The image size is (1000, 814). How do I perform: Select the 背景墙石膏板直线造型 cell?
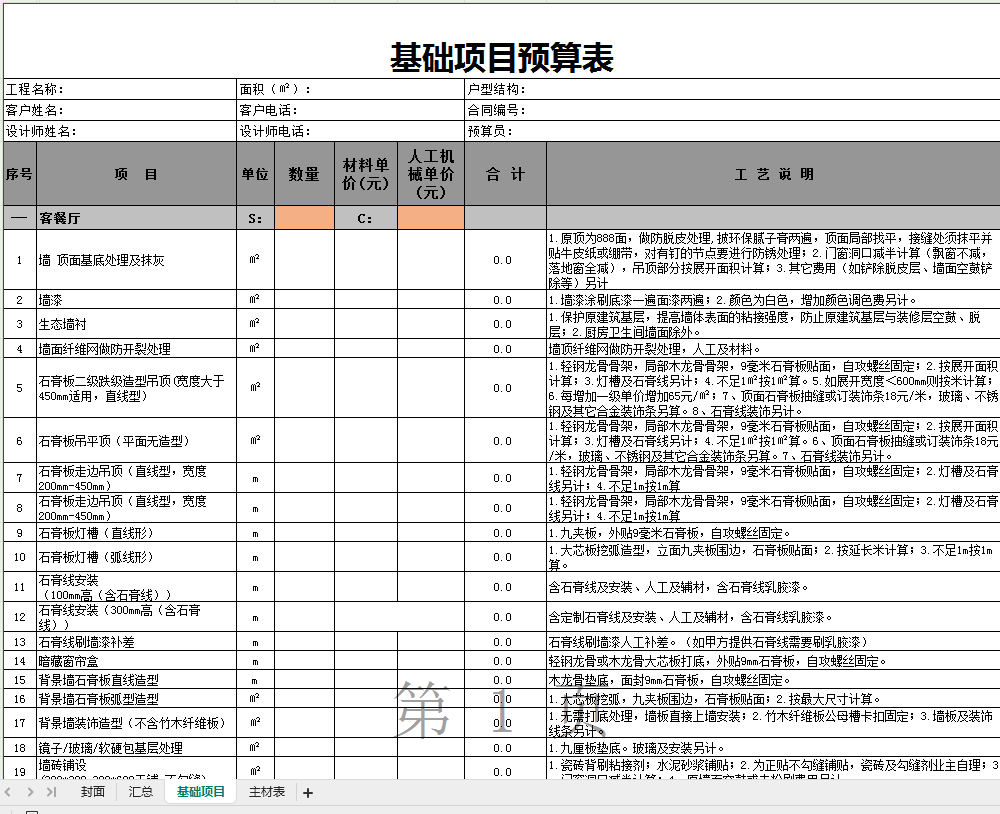[136, 680]
